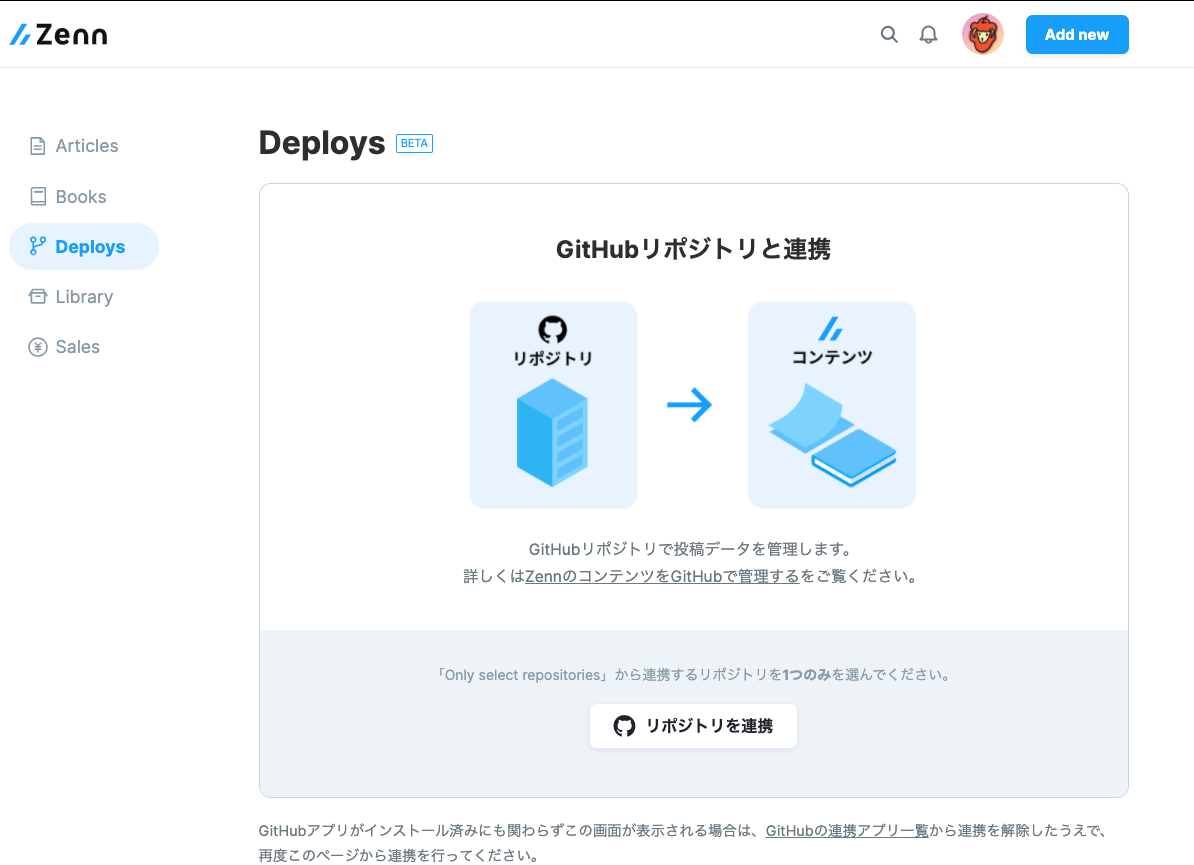Screen dimensions: 1194x865
Task: Click the Library box icon
Action: 37,296
